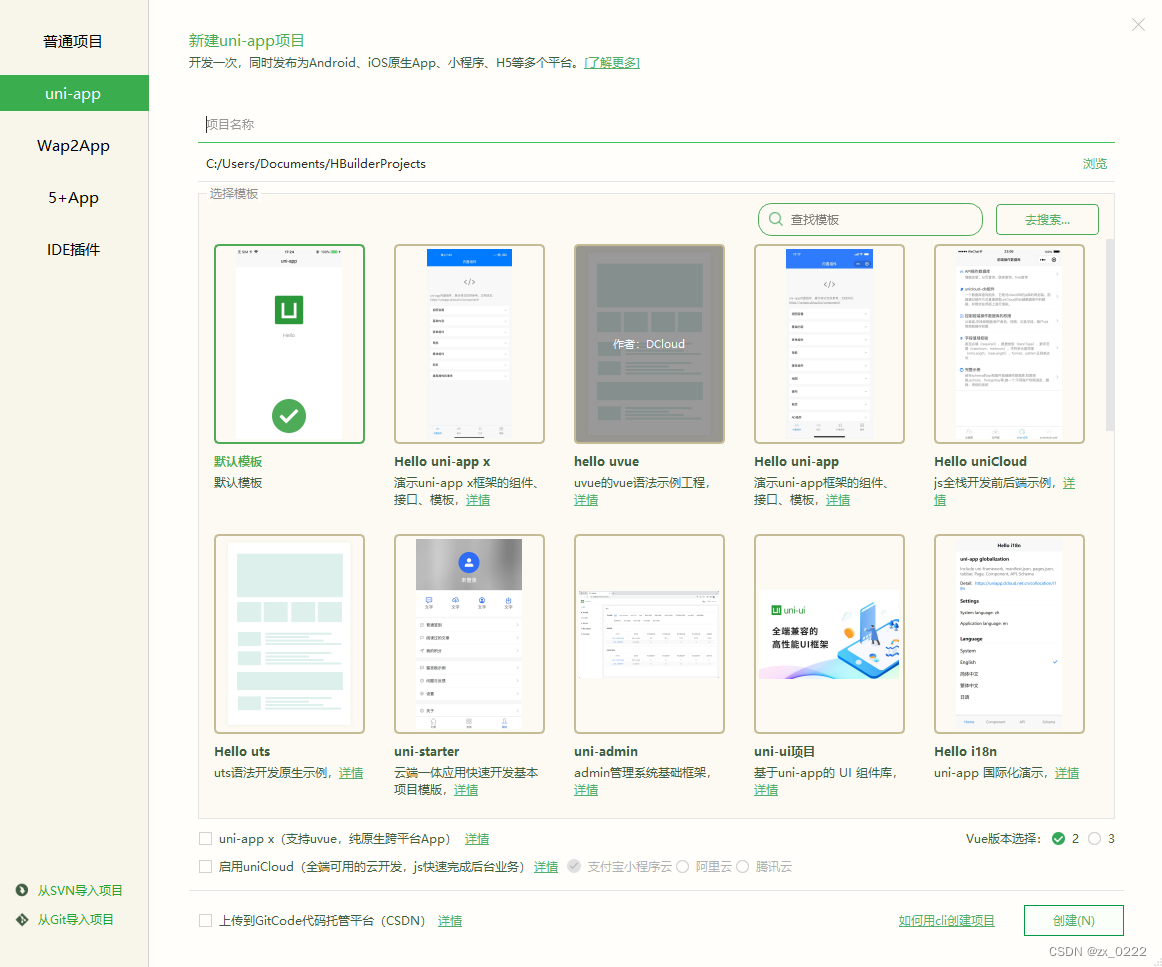Viewport: 1162px width, 967px height.
Task: Open the 如何用cli创建项目 link
Action: pyautogui.click(x=946, y=920)
